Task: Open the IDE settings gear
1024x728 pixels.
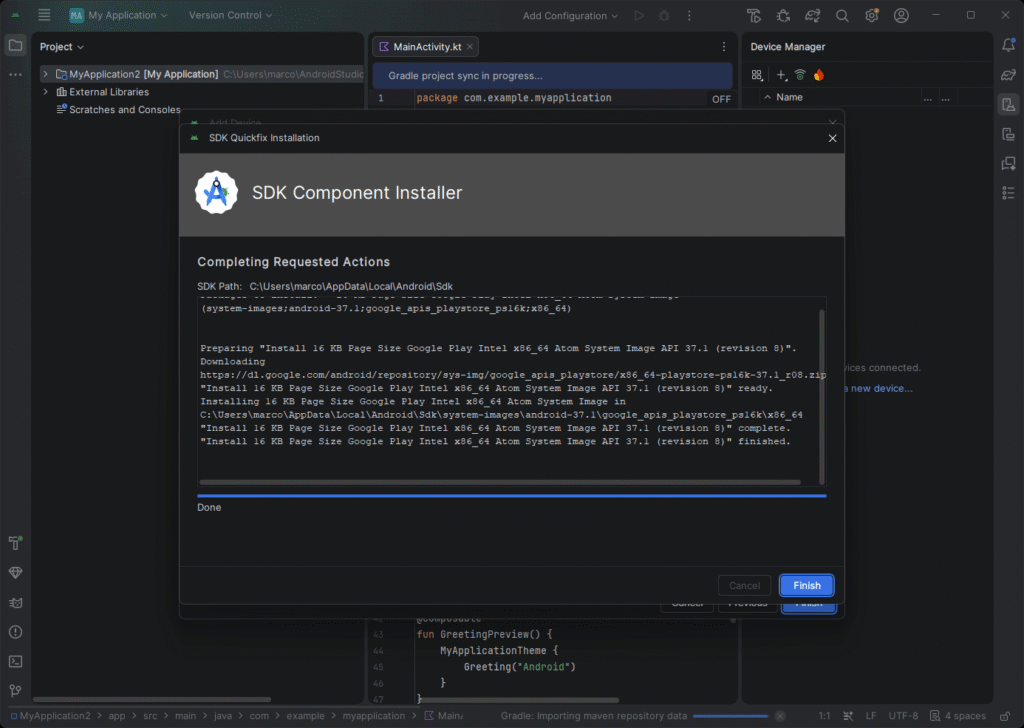Action: pyautogui.click(x=872, y=16)
